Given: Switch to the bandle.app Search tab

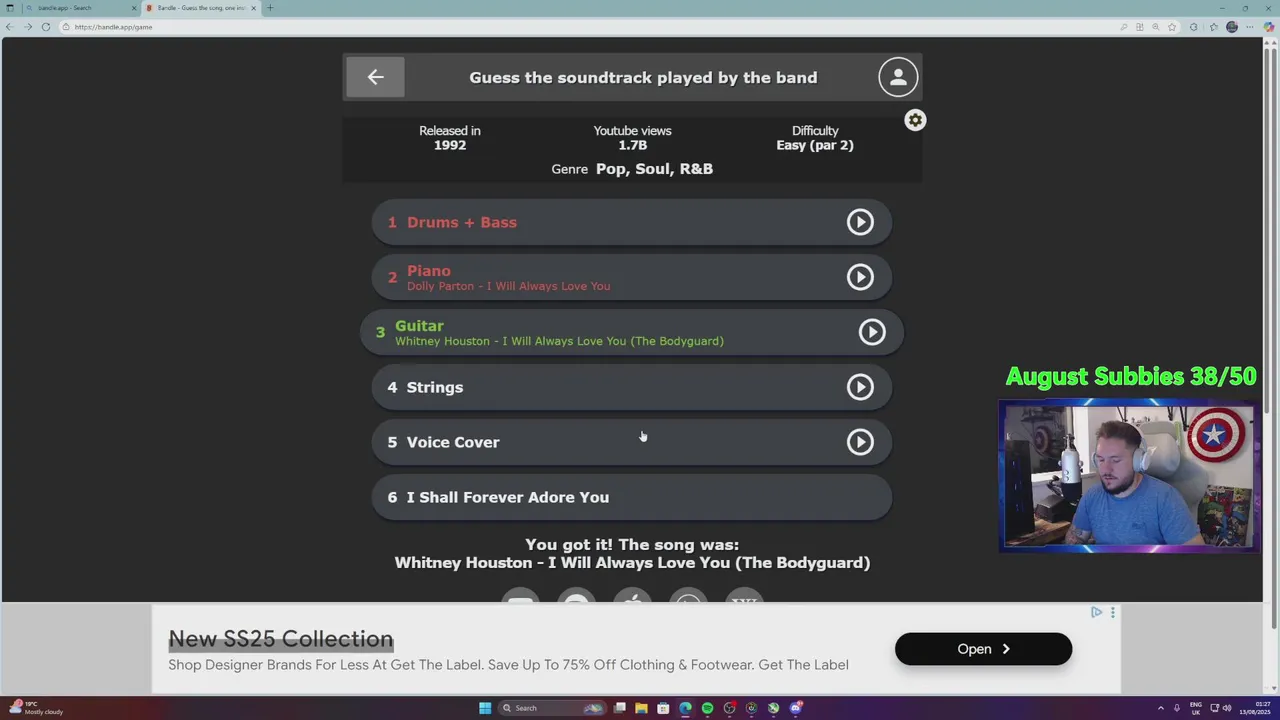Looking at the screenshot, I should [x=78, y=8].
